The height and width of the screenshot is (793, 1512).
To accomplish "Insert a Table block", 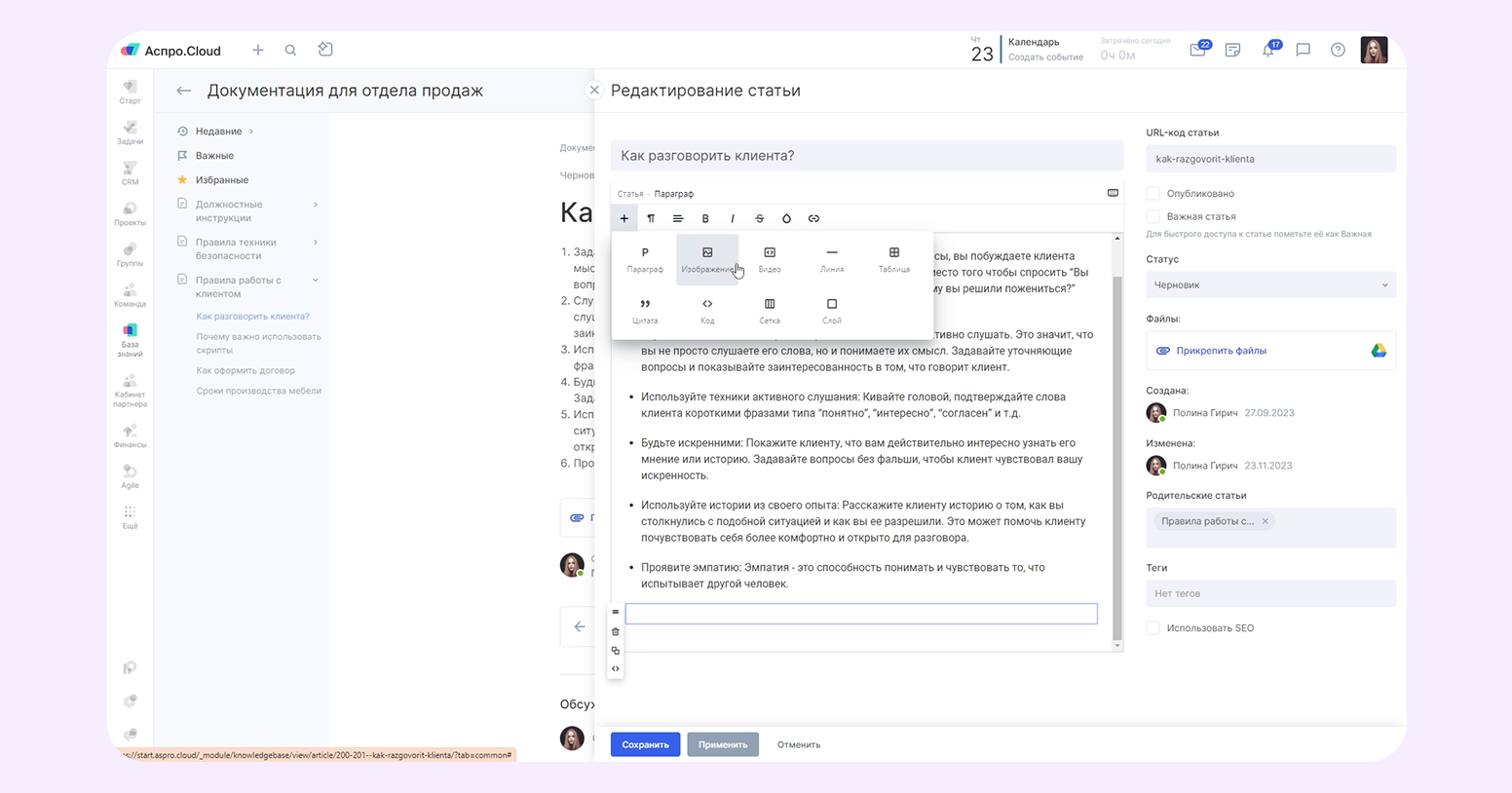I will (x=893, y=259).
